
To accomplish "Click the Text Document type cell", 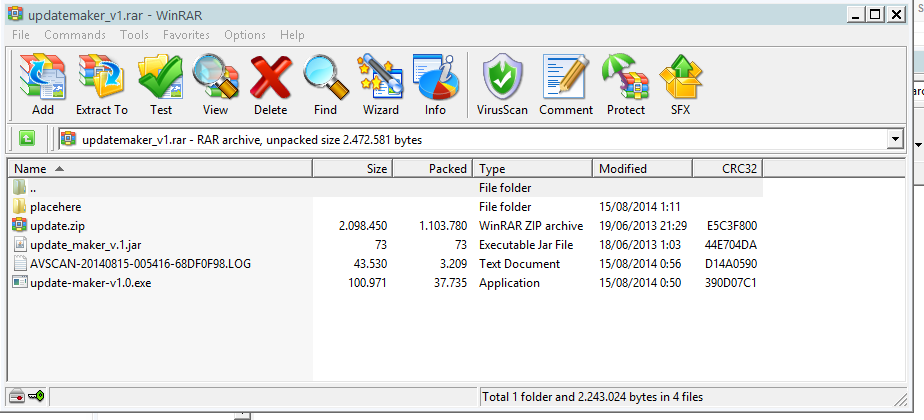I will coord(519,263).
